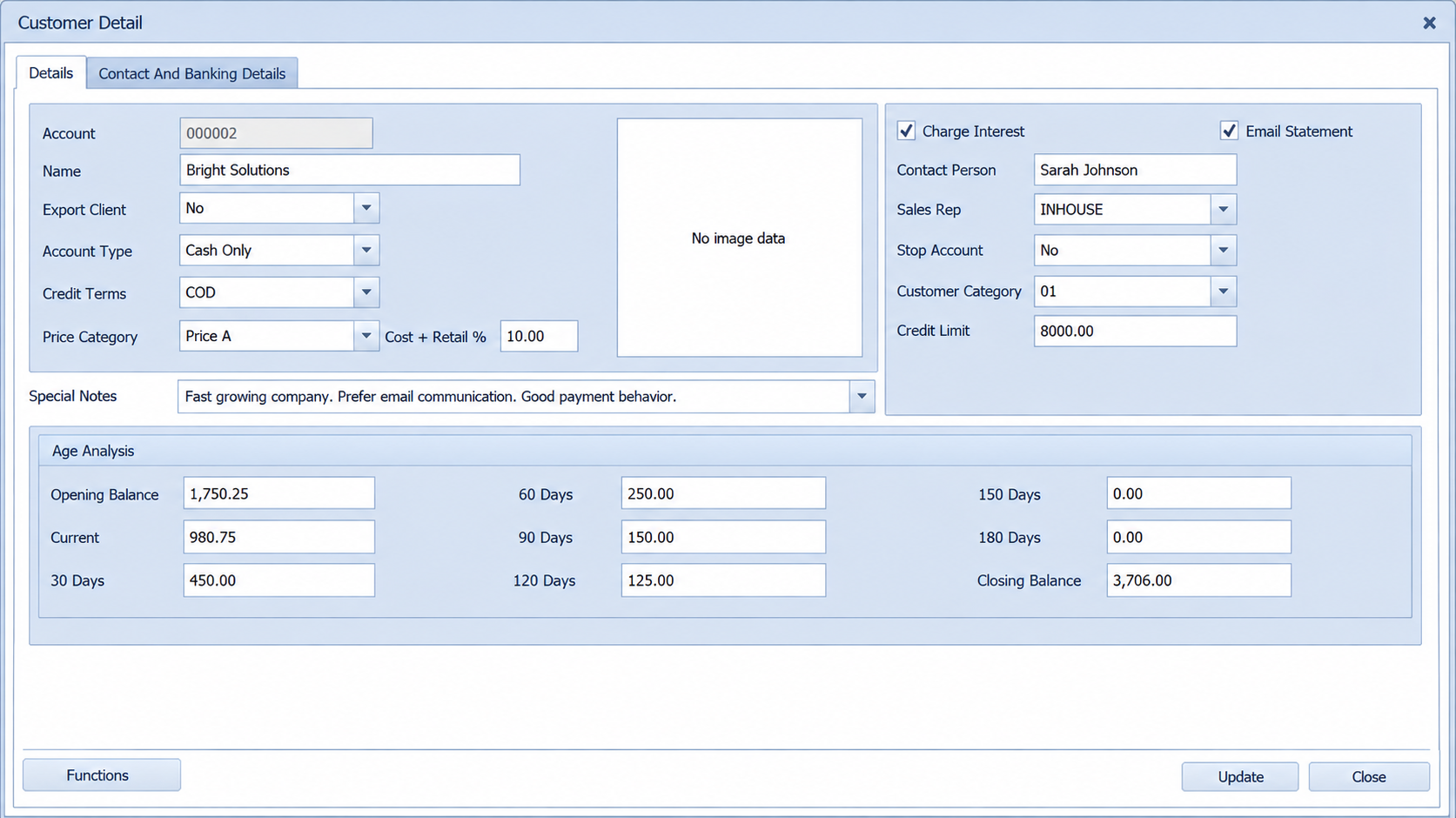Open the Sales Rep dropdown
1456x818 pixels.
(1223, 210)
